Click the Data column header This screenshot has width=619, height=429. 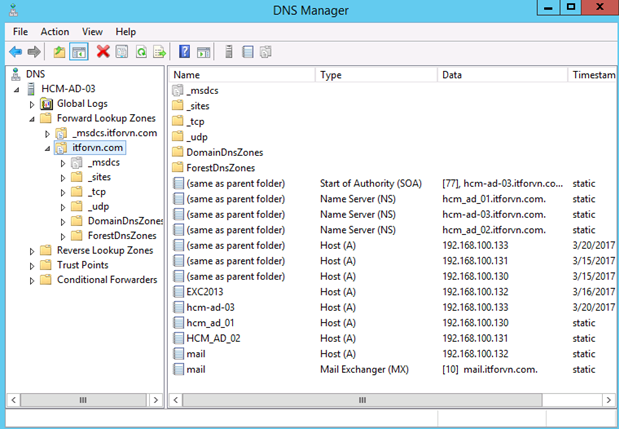pyautogui.click(x=500, y=75)
